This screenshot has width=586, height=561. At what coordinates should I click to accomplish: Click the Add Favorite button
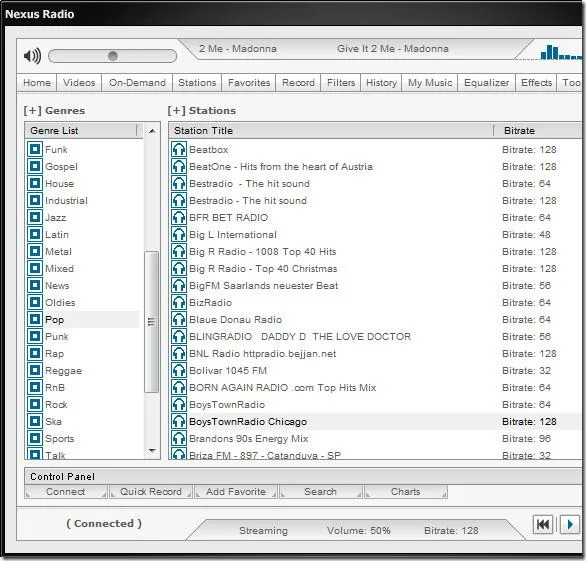click(236, 492)
